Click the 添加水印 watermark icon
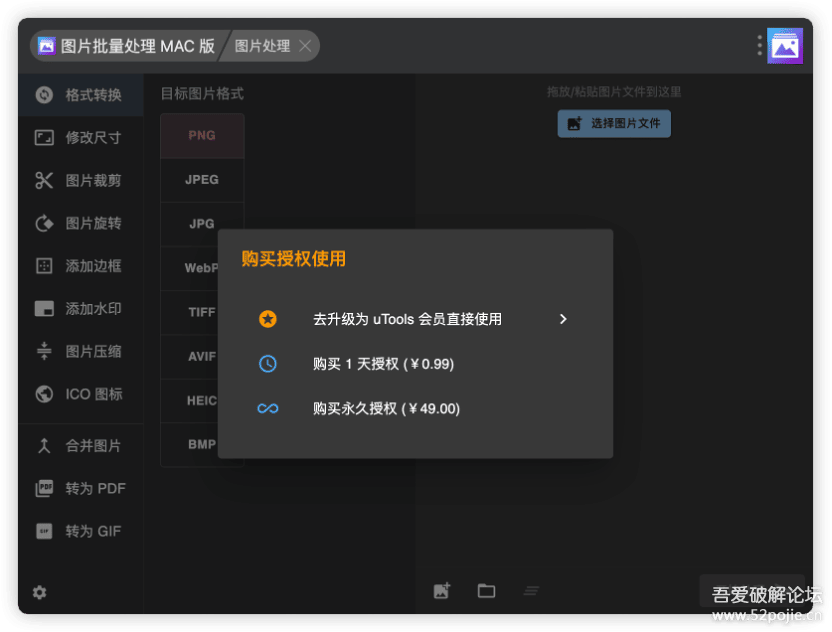The width and height of the screenshot is (832, 632). tap(44, 309)
